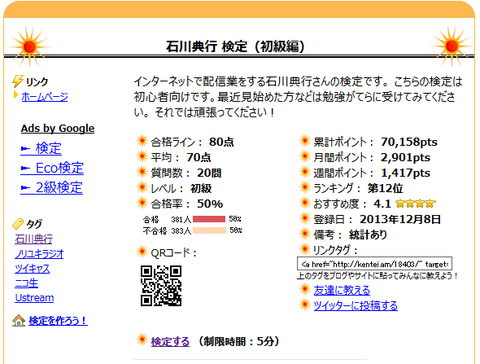480x364 pixels.
Task: Click the 合格ライン 80点 text
Action: (x=192, y=142)
